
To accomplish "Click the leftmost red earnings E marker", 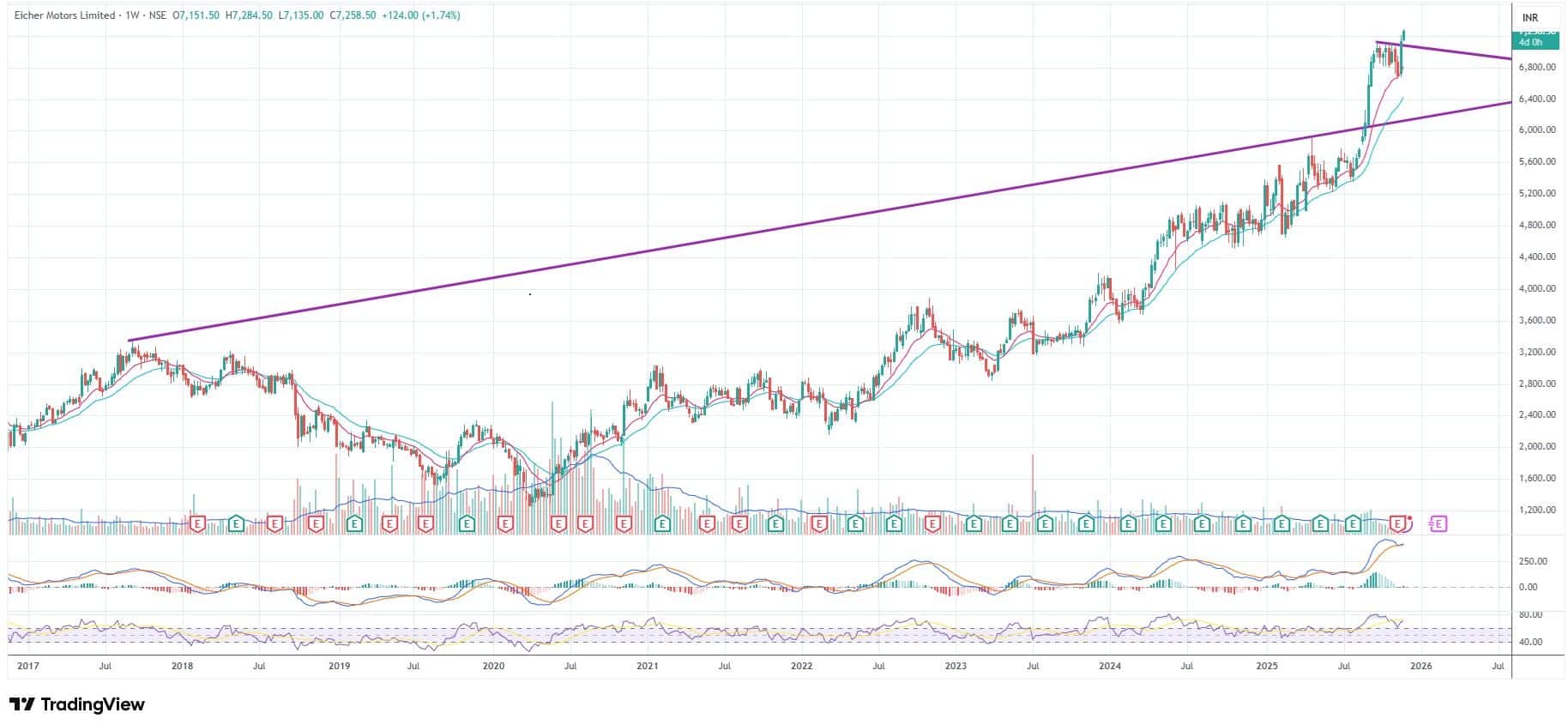I will [197, 523].
